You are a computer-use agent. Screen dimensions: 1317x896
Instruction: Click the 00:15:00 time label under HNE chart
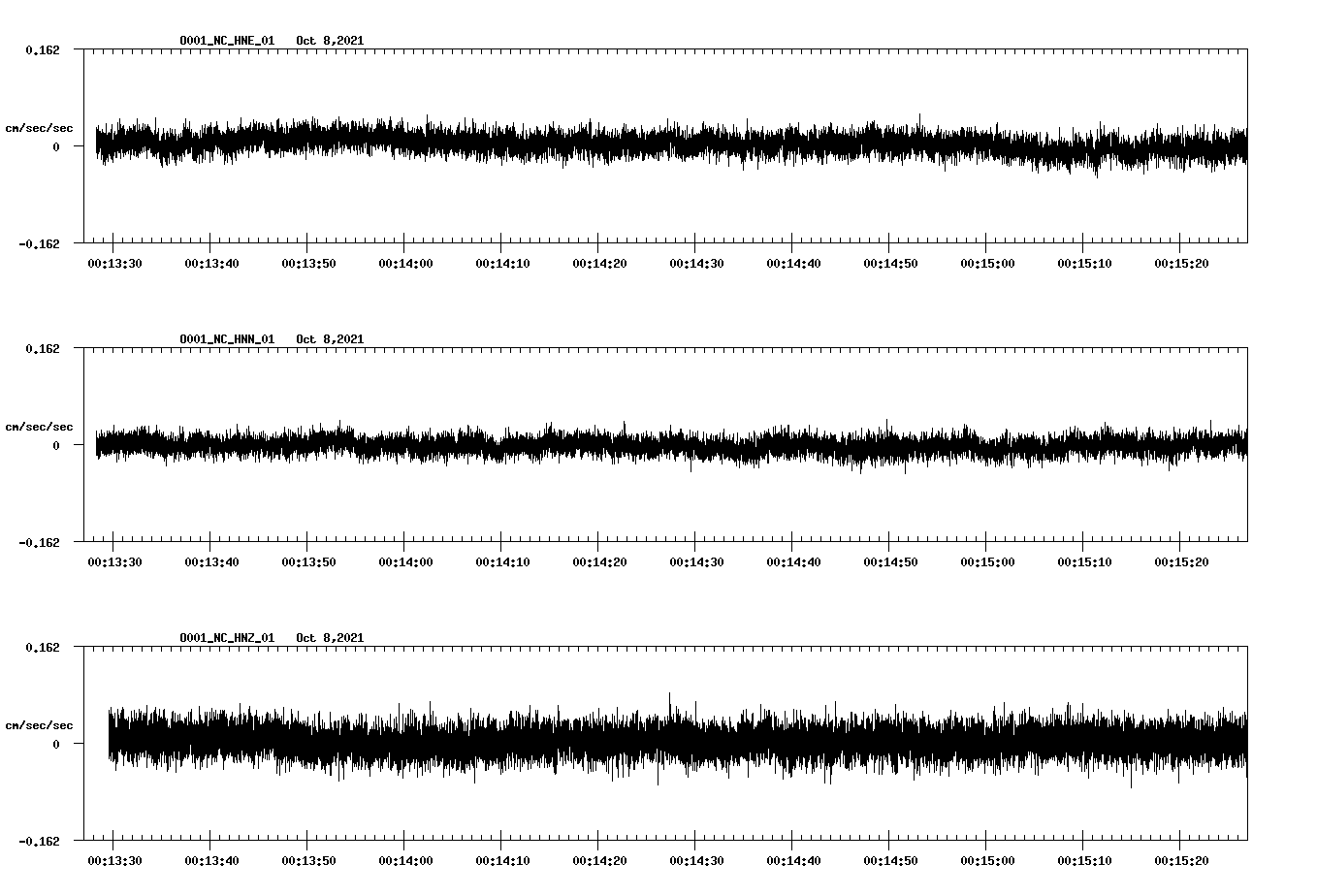pos(987,264)
